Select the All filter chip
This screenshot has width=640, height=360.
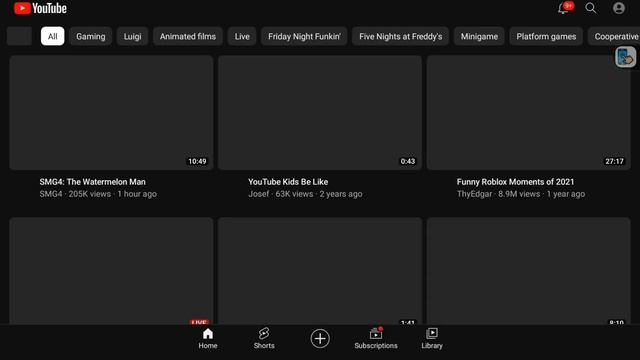point(52,36)
